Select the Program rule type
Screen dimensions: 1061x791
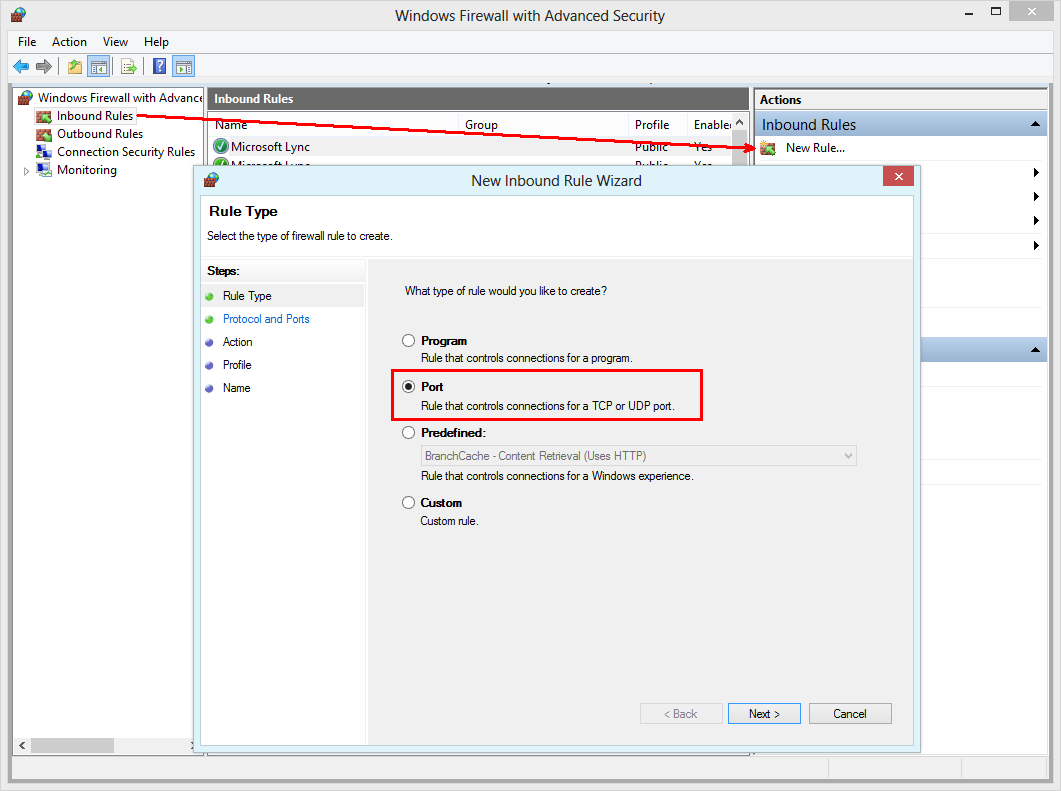pyautogui.click(x=408, y=340)
